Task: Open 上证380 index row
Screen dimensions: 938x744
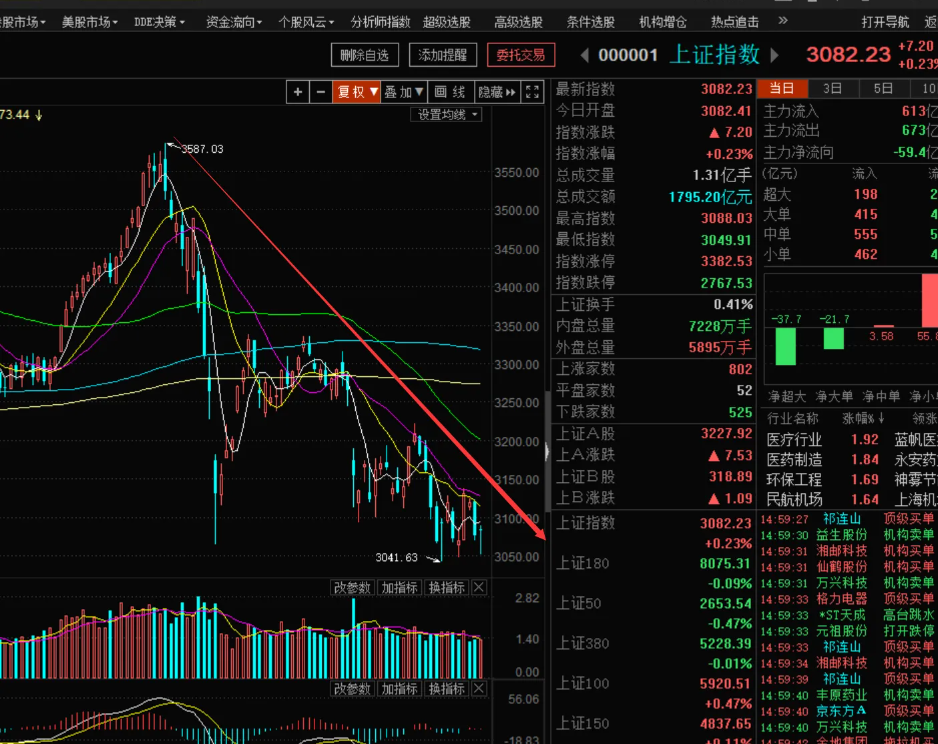Action: (x=654, y=652)
